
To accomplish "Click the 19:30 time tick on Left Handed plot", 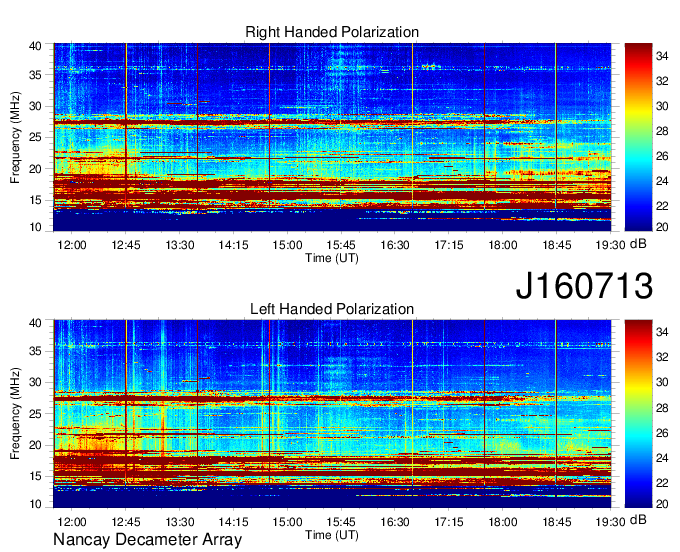I will click(610, 522).
